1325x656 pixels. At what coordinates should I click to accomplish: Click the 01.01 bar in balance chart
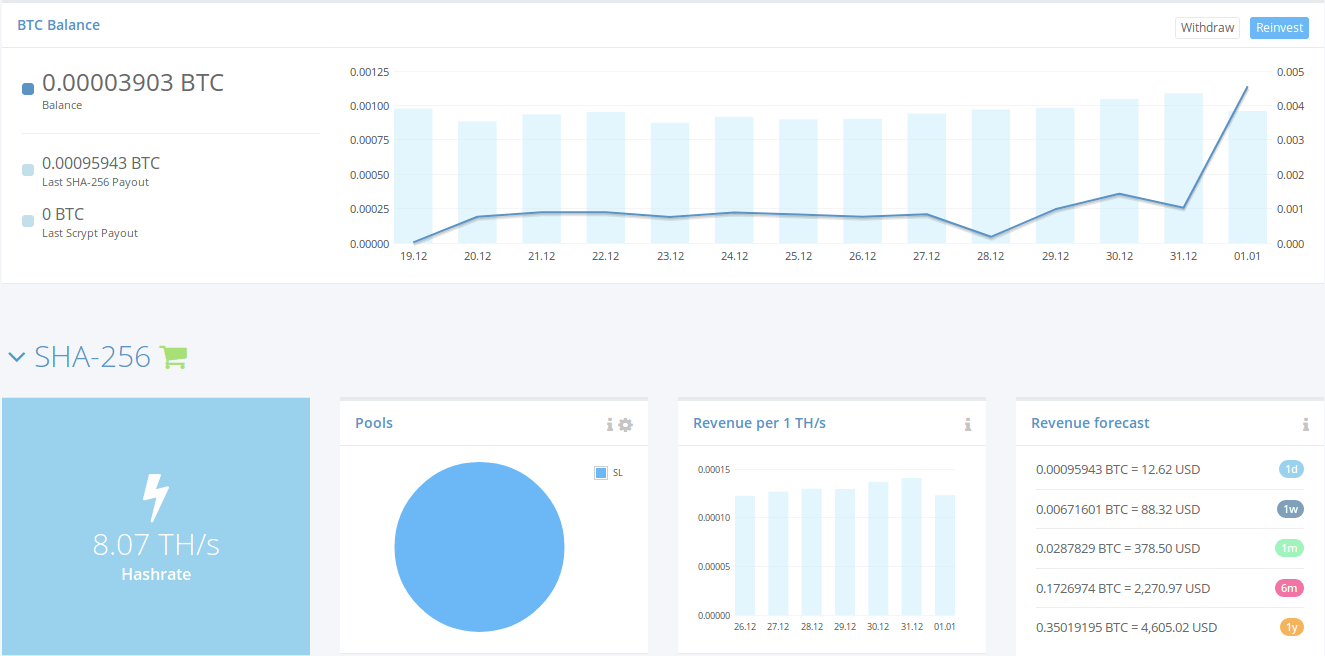[x=1248, y=177]
